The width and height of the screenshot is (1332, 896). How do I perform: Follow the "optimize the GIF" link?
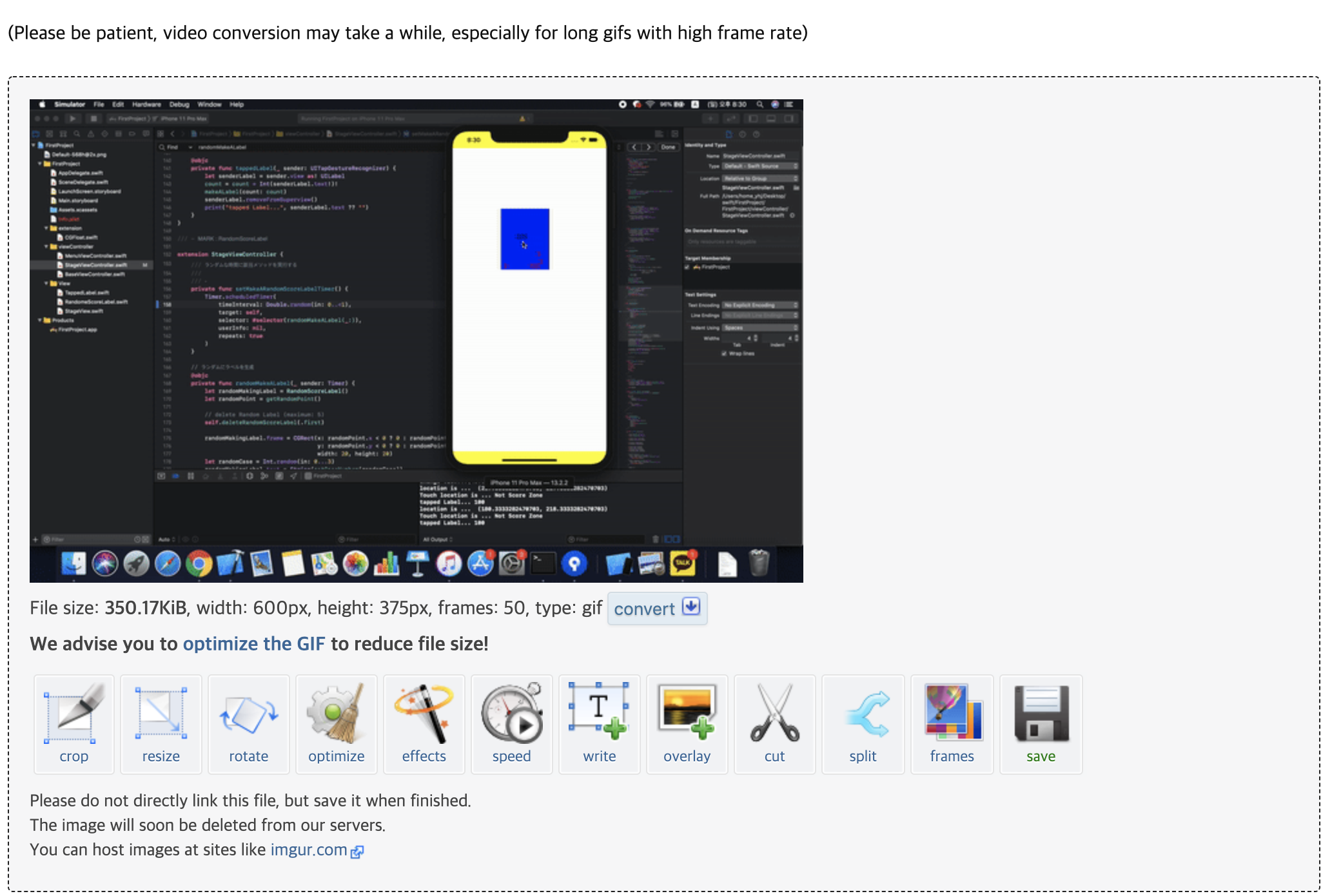[x=254, y=643]
